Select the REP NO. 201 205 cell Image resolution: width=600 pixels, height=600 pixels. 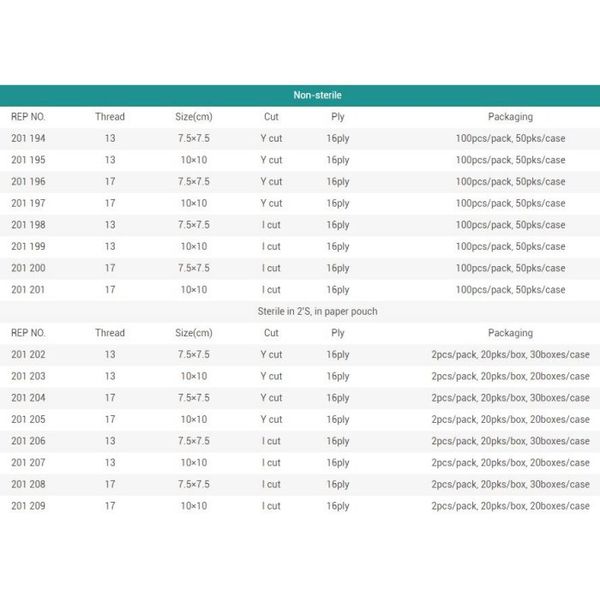[x=28, y=419]
